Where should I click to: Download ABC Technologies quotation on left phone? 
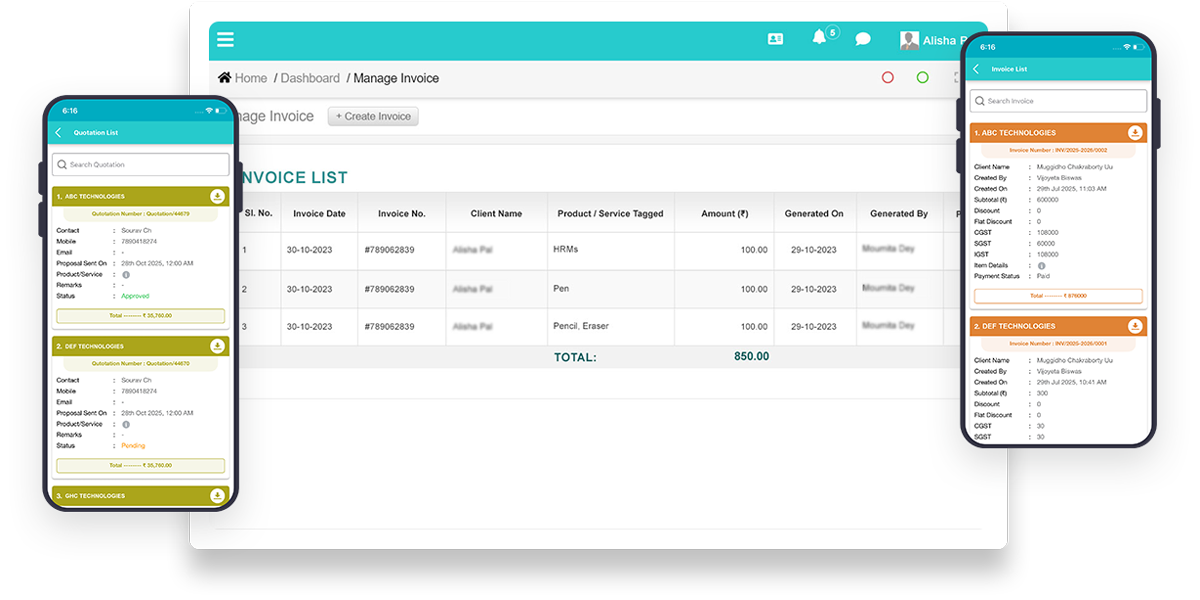point(217,196)
